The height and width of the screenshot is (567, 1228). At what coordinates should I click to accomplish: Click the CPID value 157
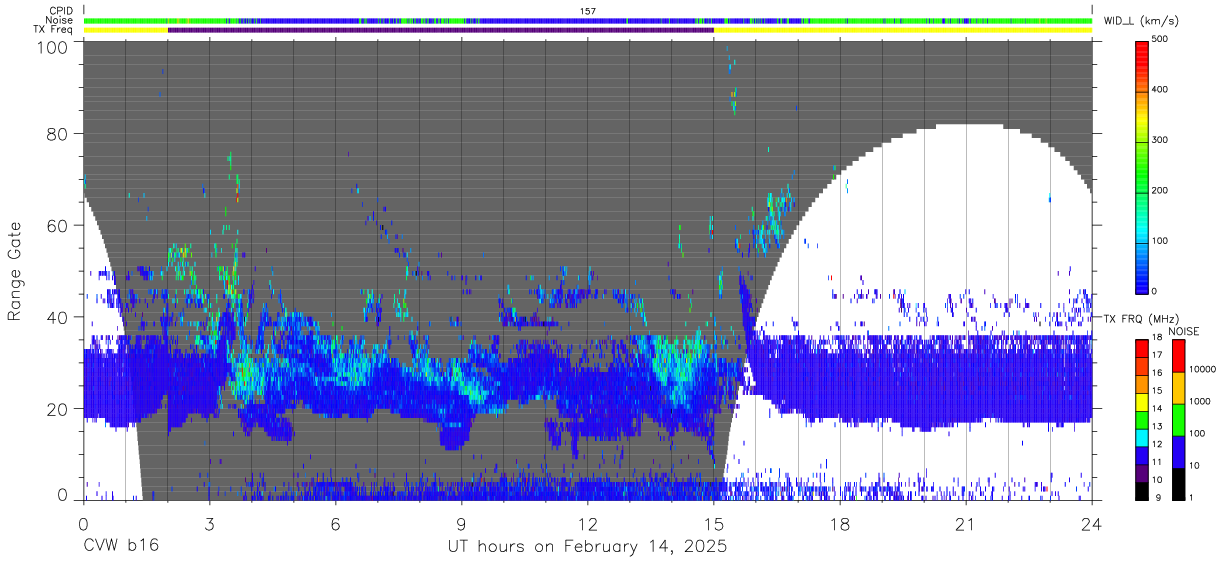click(588, 11)
